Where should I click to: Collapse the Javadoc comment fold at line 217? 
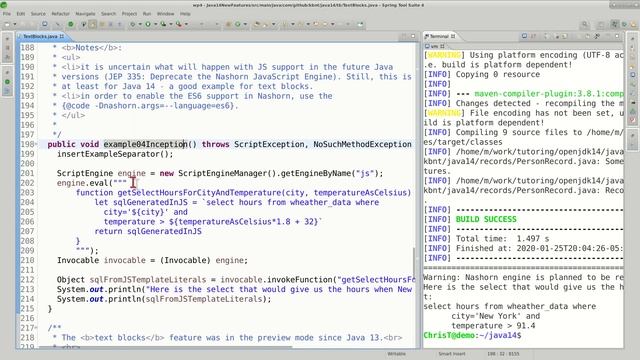point(36,328)
